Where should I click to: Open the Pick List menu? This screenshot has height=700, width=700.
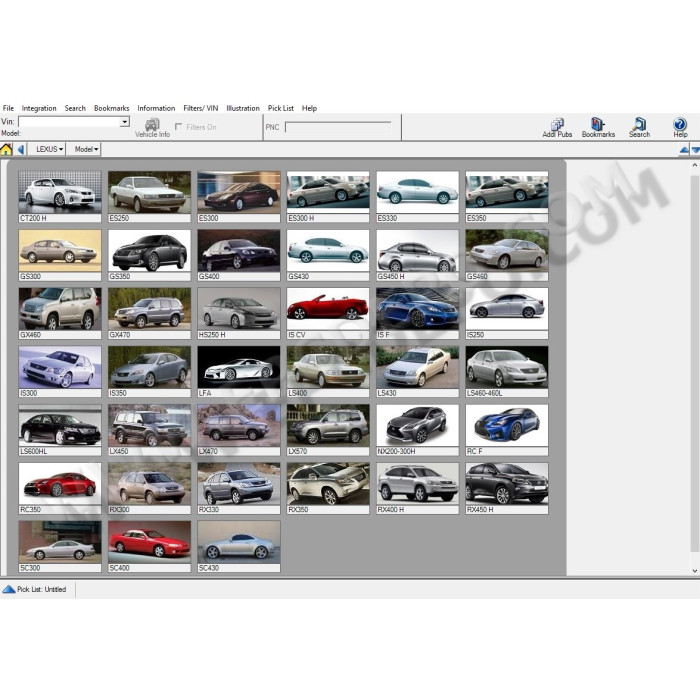[281, 108]
